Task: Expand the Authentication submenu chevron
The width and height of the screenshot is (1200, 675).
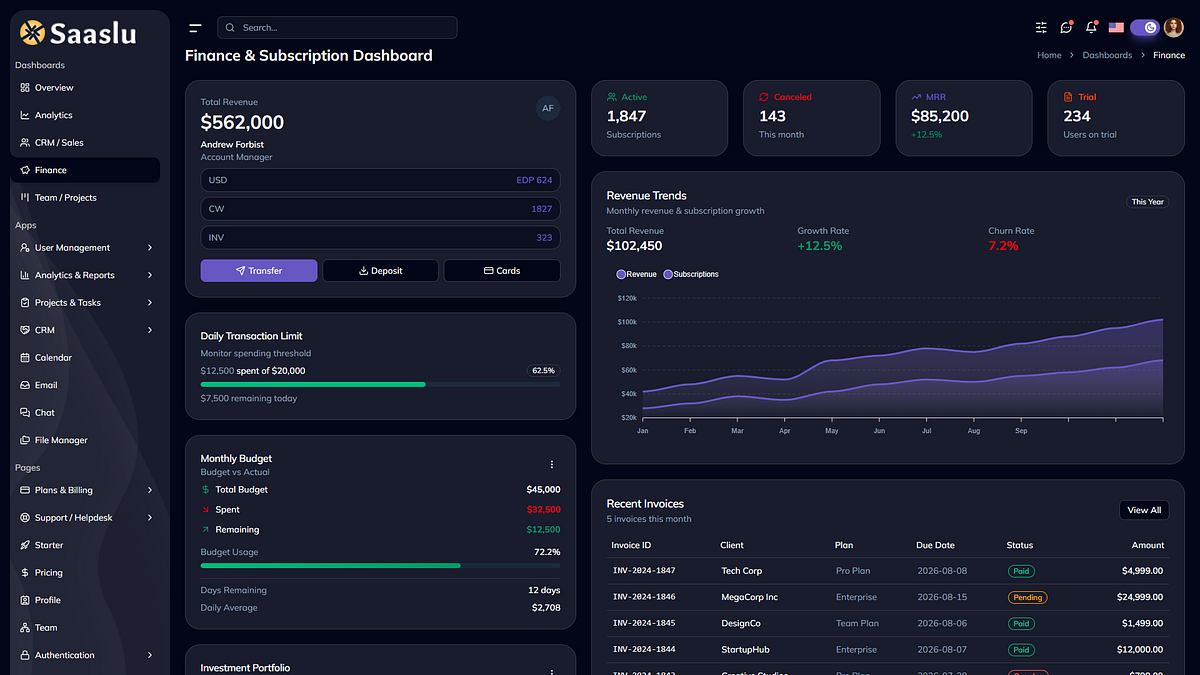Action: (150, 655)
